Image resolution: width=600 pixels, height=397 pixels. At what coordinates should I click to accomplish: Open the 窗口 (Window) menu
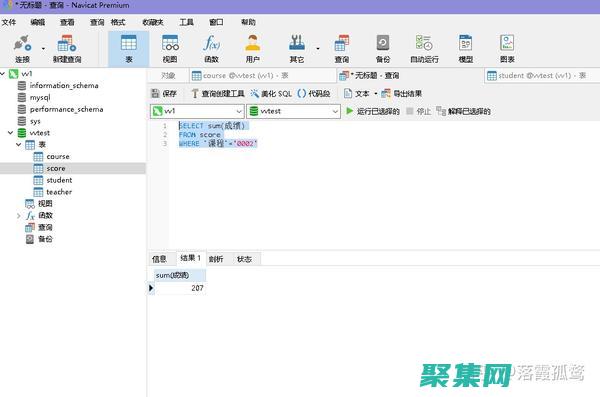(216, 22)
